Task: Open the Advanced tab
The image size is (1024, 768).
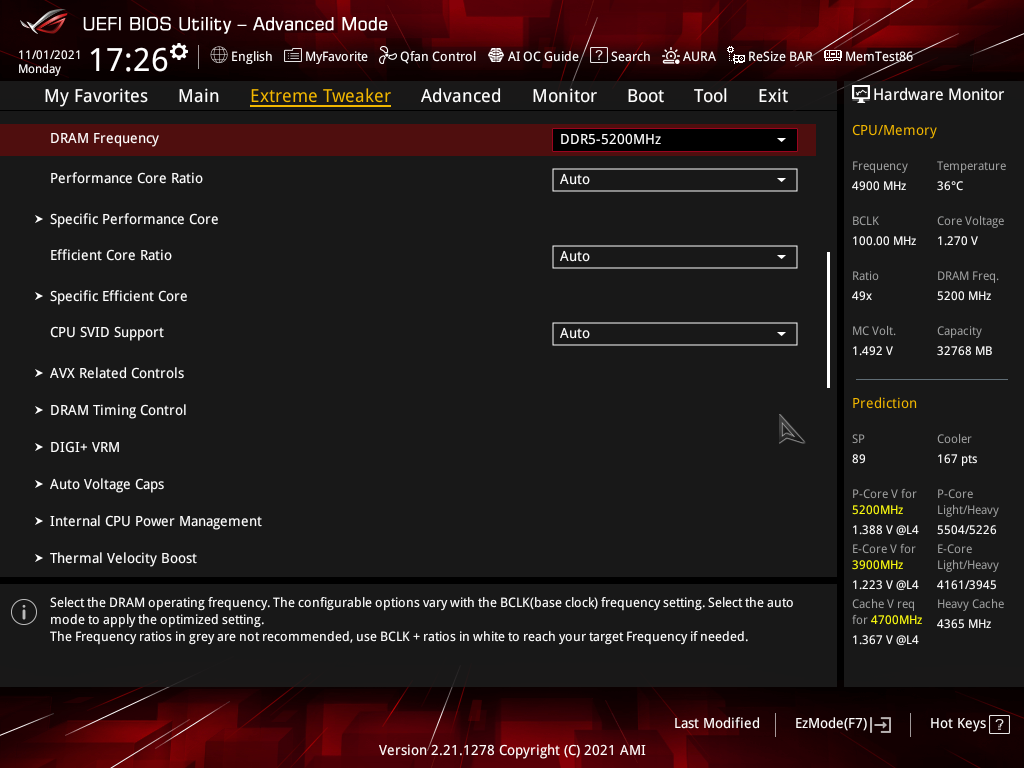Action: click(x=461, y=96)
